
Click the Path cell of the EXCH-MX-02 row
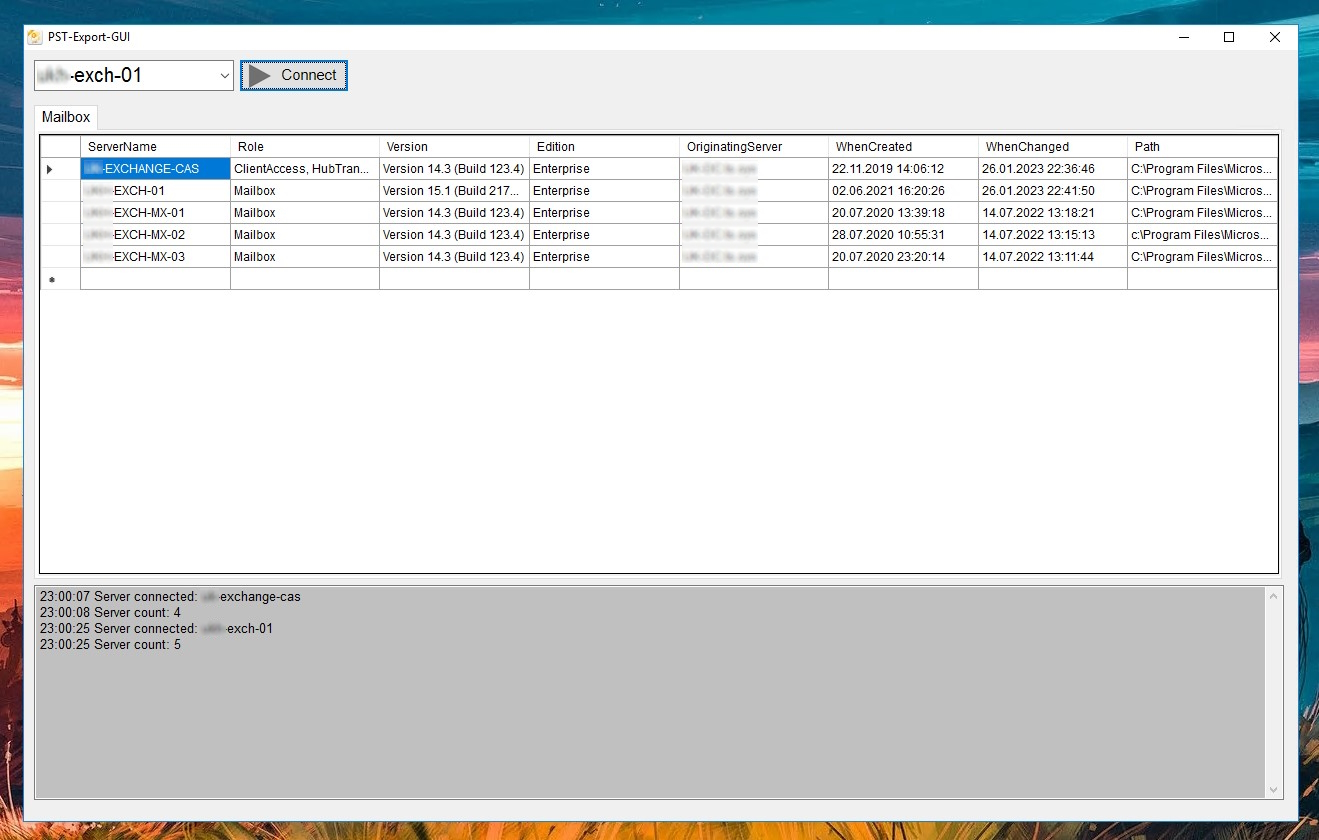click(1202, 235)
